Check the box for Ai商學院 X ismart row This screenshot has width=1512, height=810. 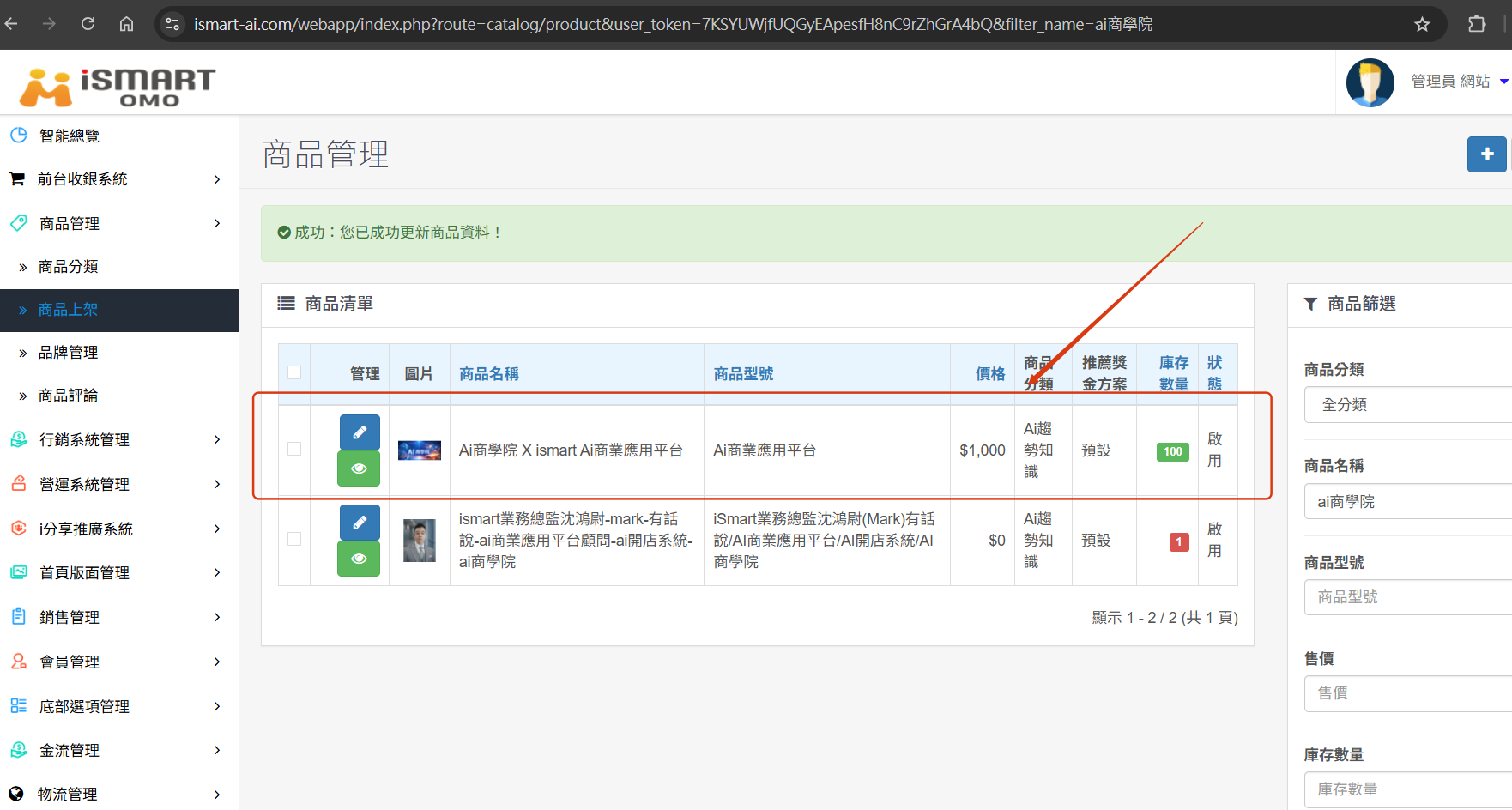click(x=294, y=449)
